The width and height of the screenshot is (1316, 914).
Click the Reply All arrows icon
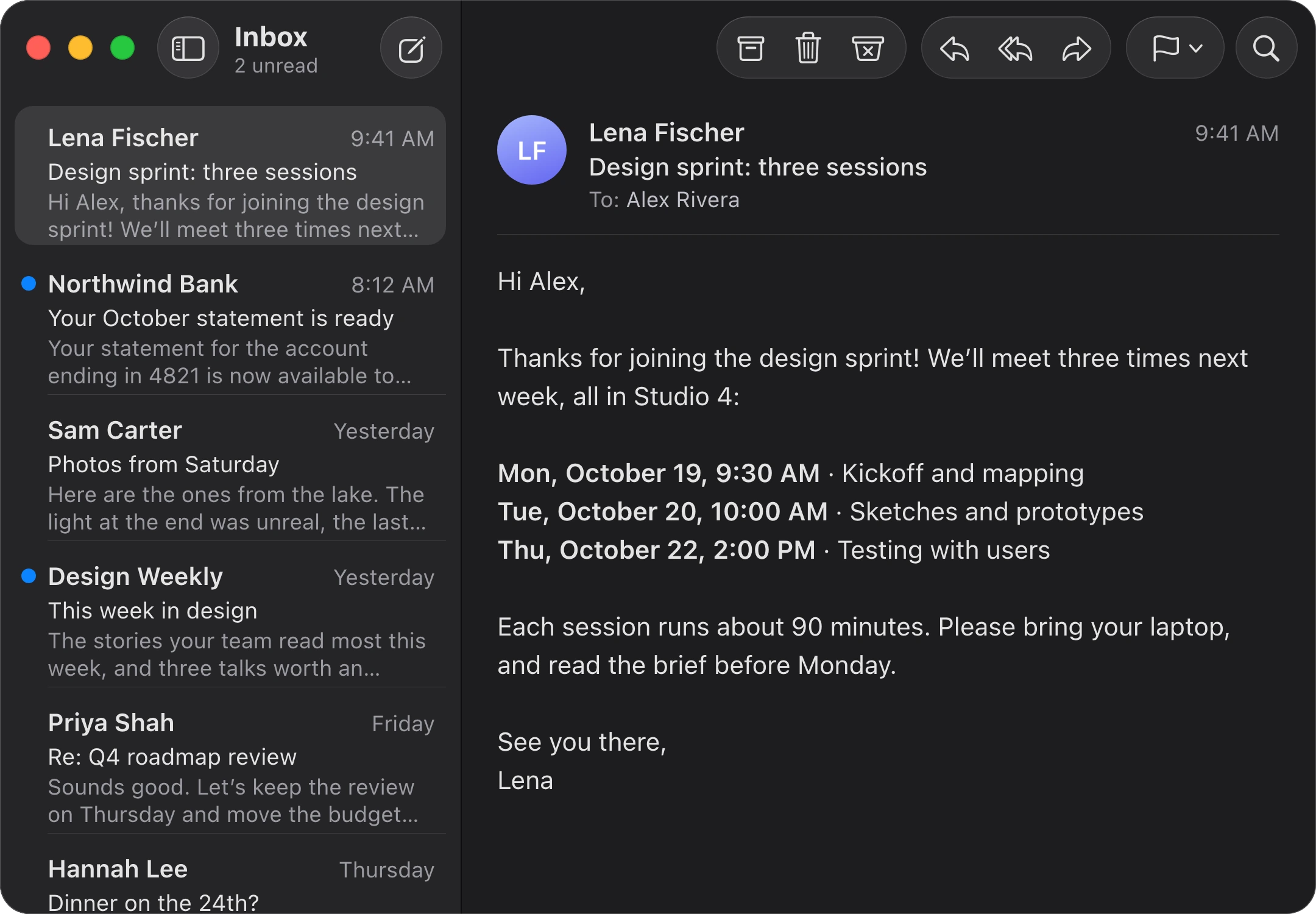[x=1015, y=49]
